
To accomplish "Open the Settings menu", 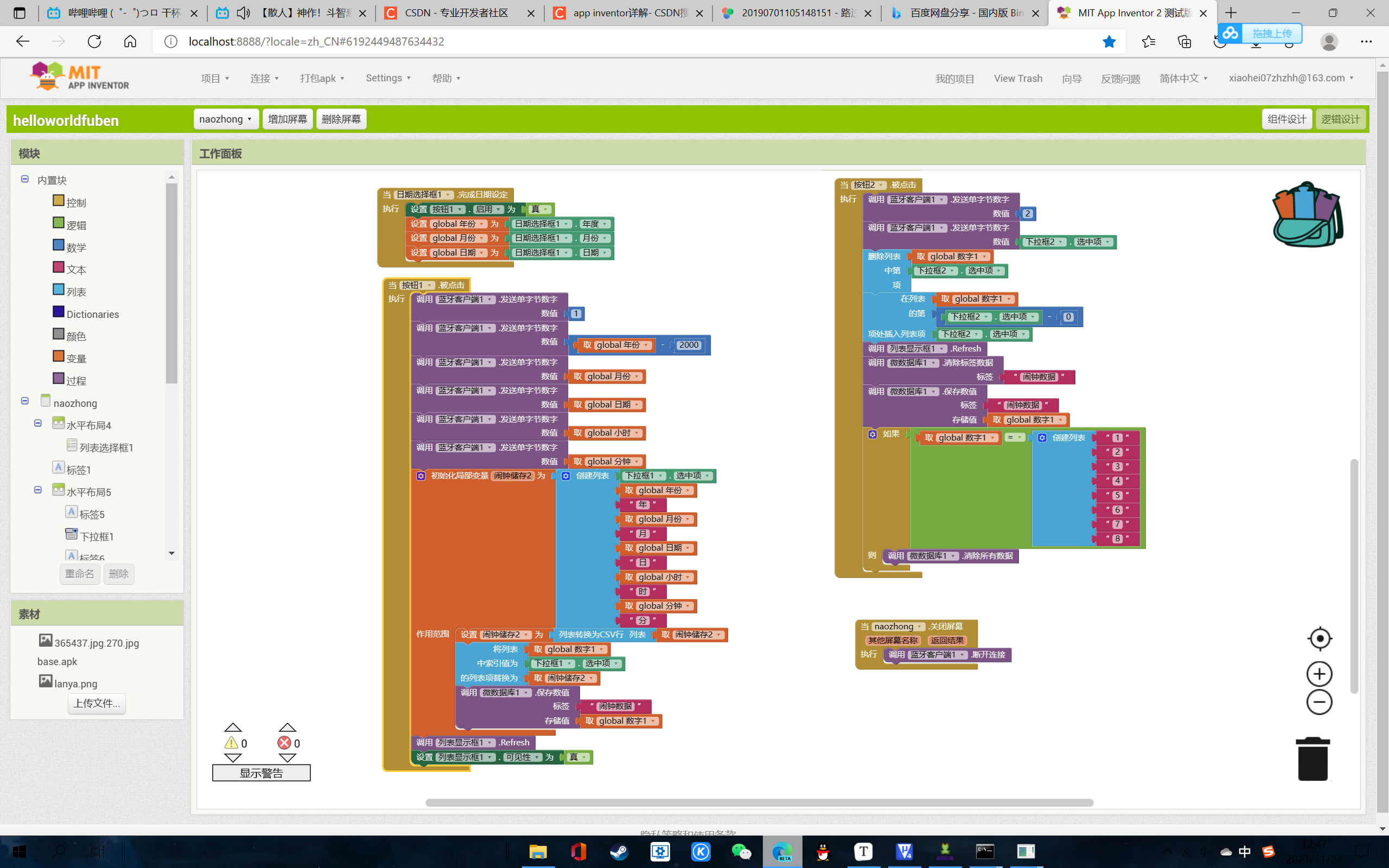I will [388, 78].
